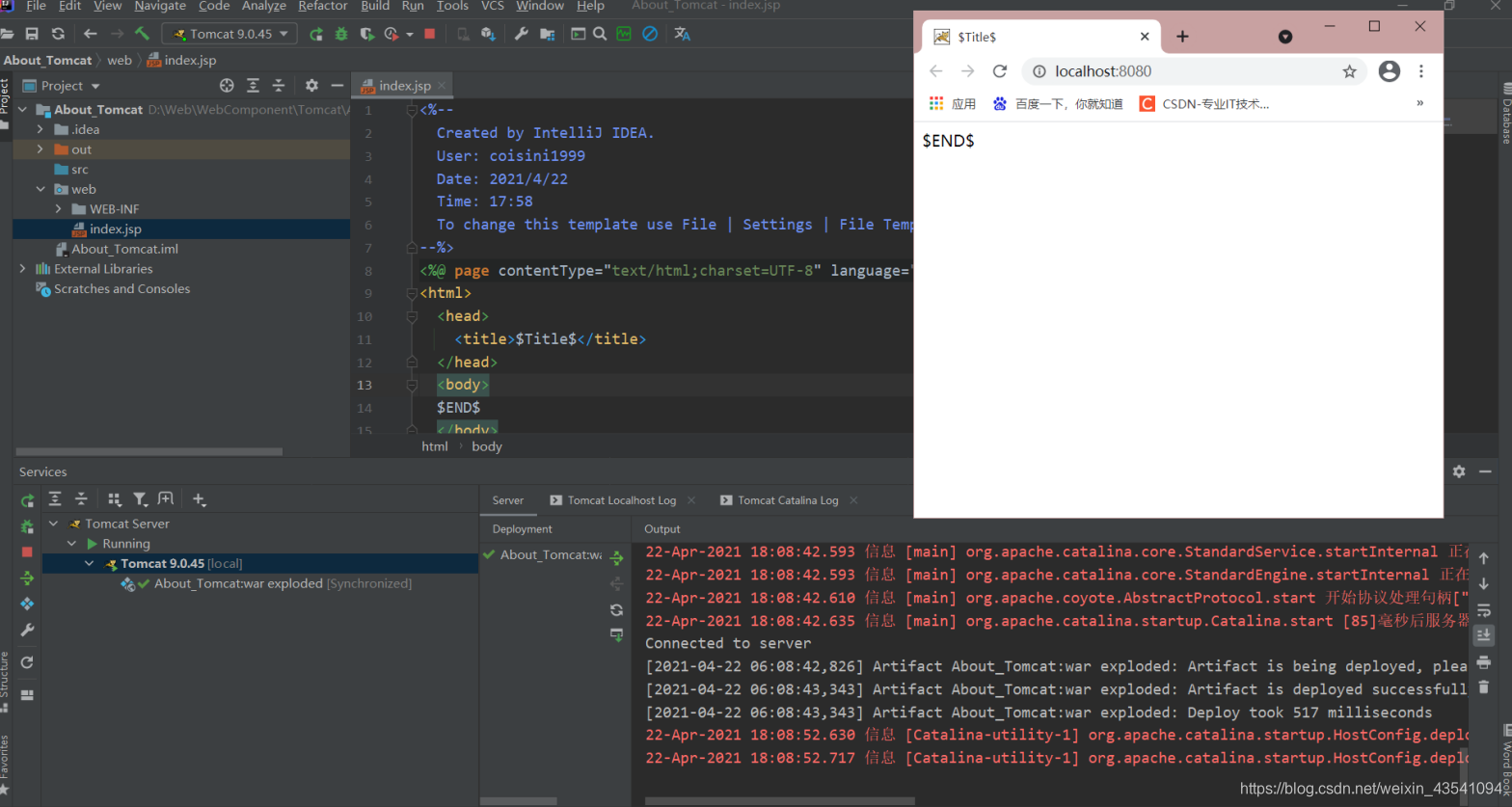The width and height of the screenshot is (1512, 807).
Task: Click the web breadcrumb in navigation bar
Action: [120, 60]
